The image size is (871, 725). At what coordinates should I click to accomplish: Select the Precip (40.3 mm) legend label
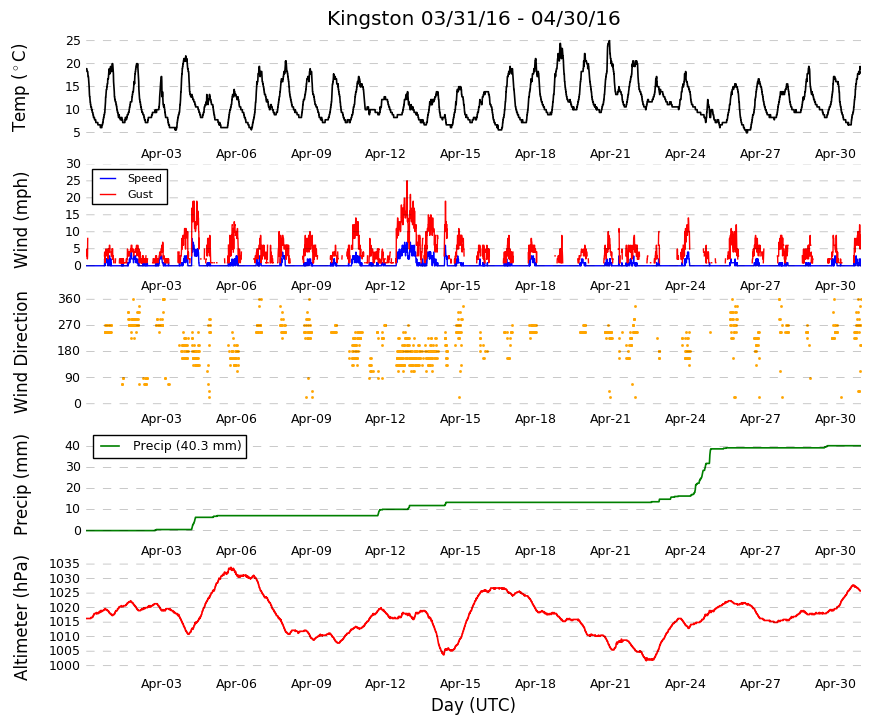tap(187, 446)
